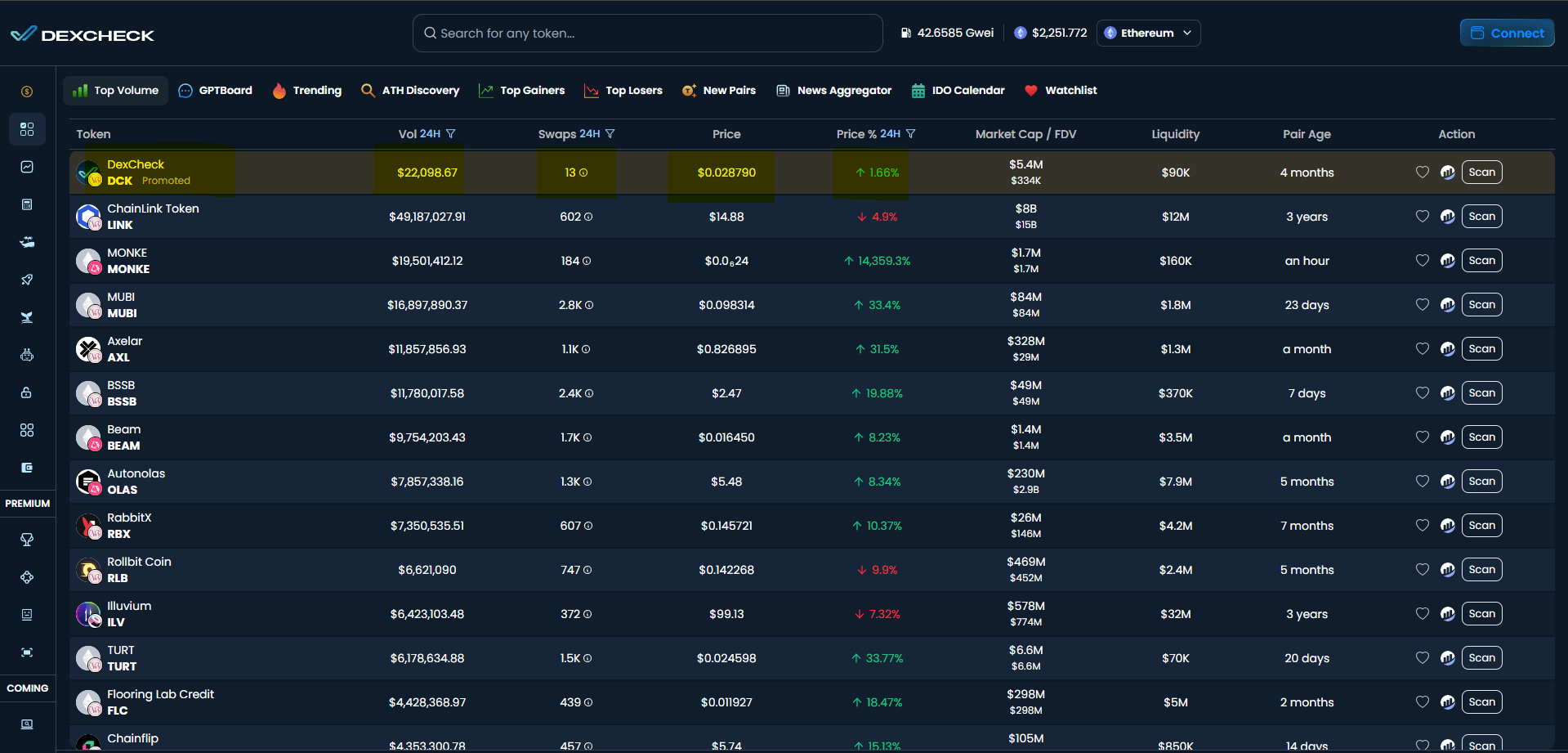
Task: Open the IDO Calendar tab
Action: [x=958, y=91]
